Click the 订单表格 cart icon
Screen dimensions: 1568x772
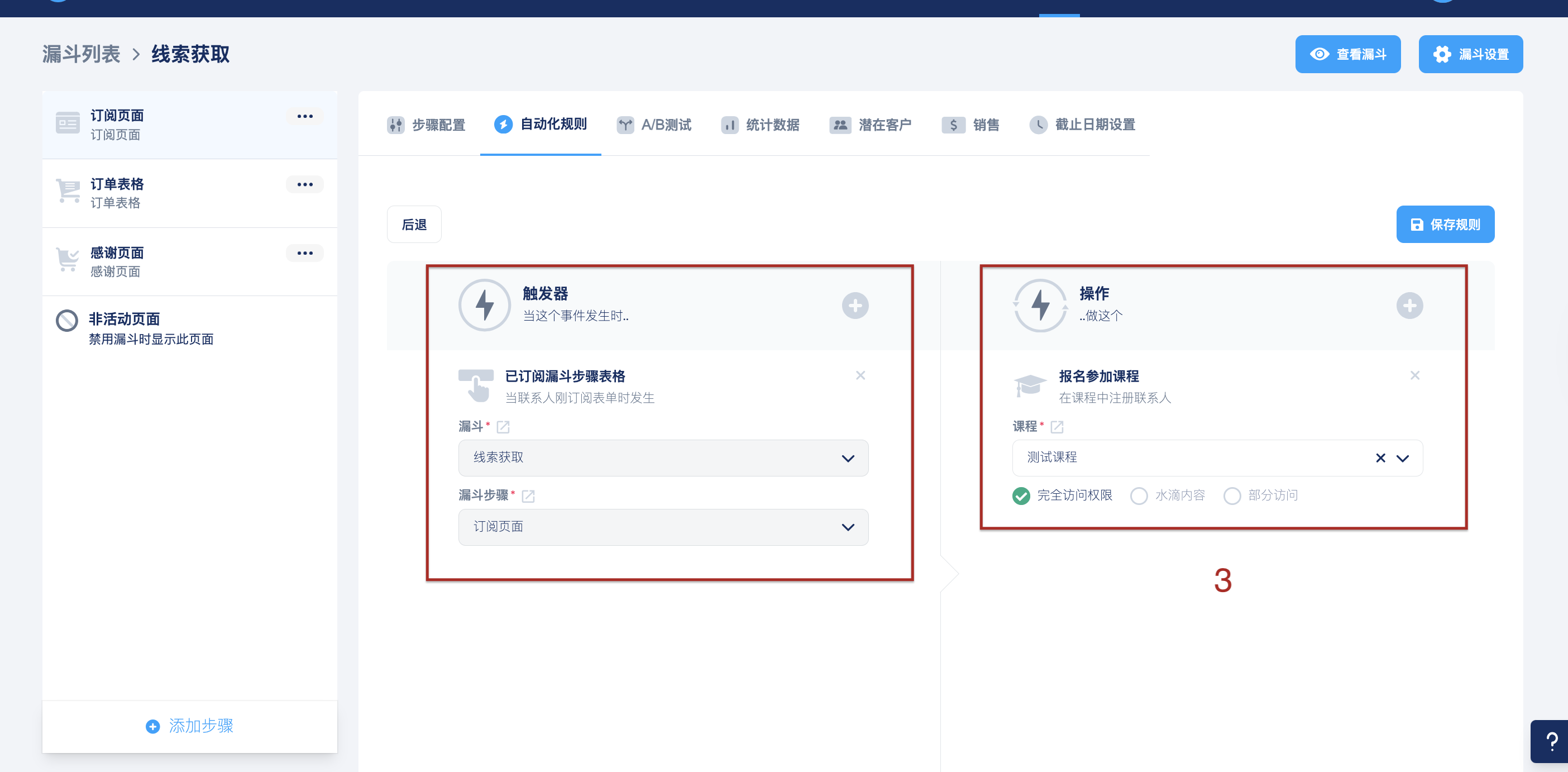click(68, 191)
